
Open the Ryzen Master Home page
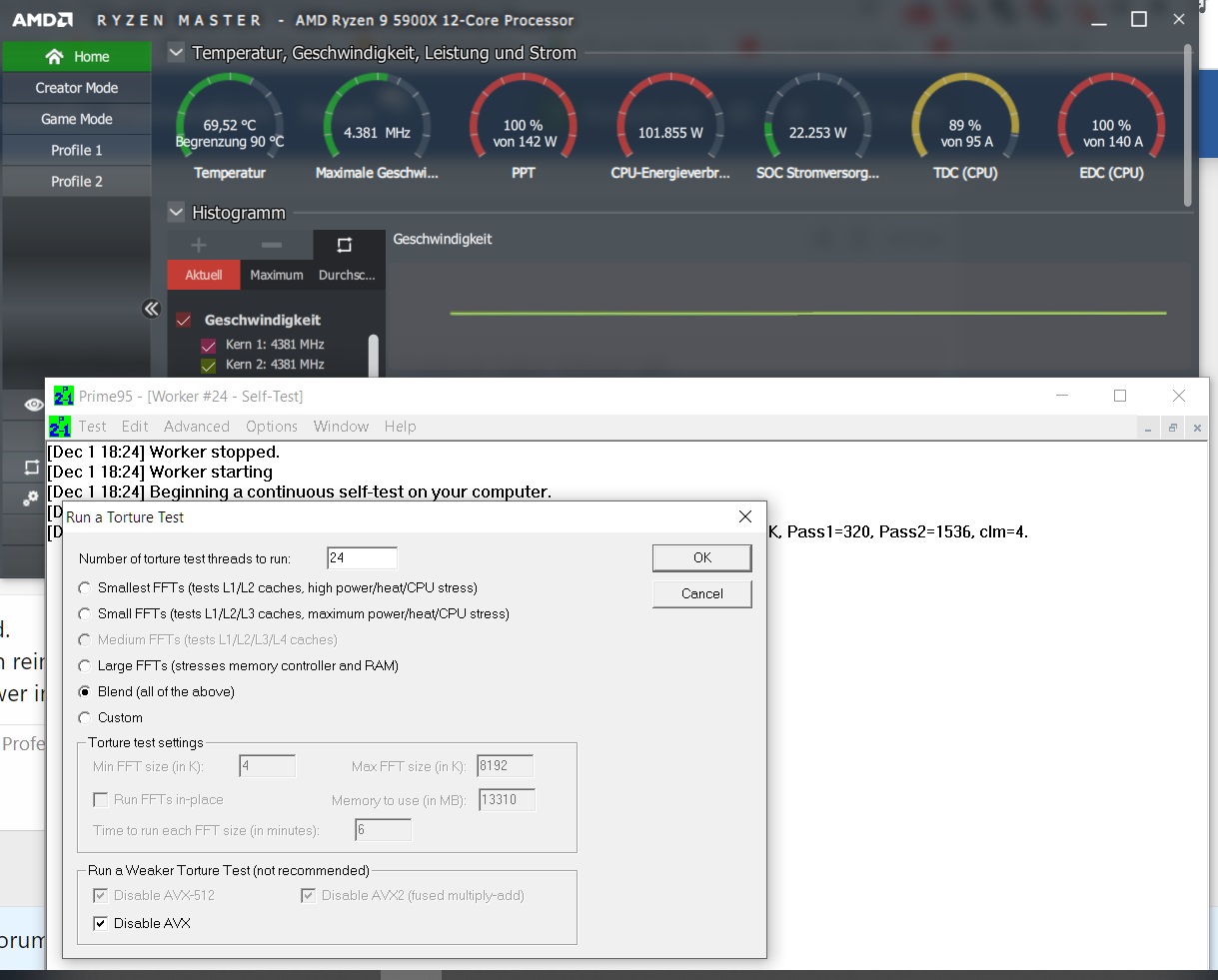[77, 57]
